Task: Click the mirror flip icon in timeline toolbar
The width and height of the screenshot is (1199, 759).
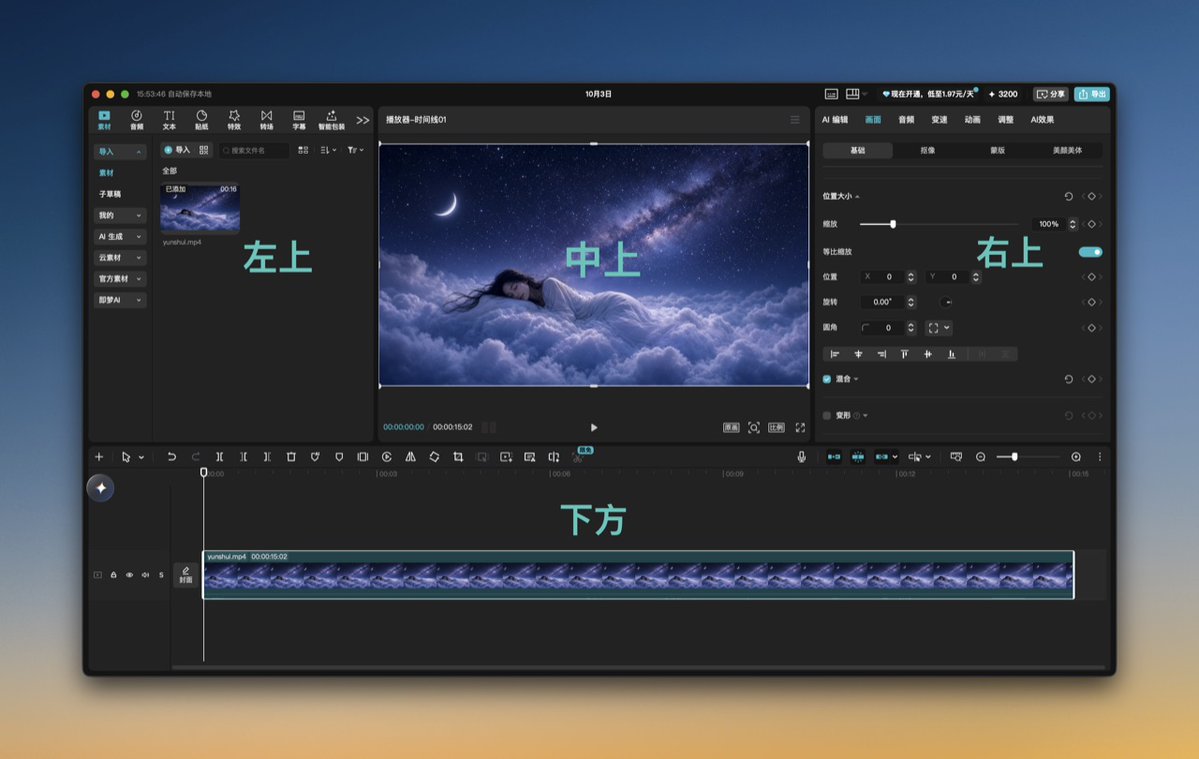Action: point(411,457)
